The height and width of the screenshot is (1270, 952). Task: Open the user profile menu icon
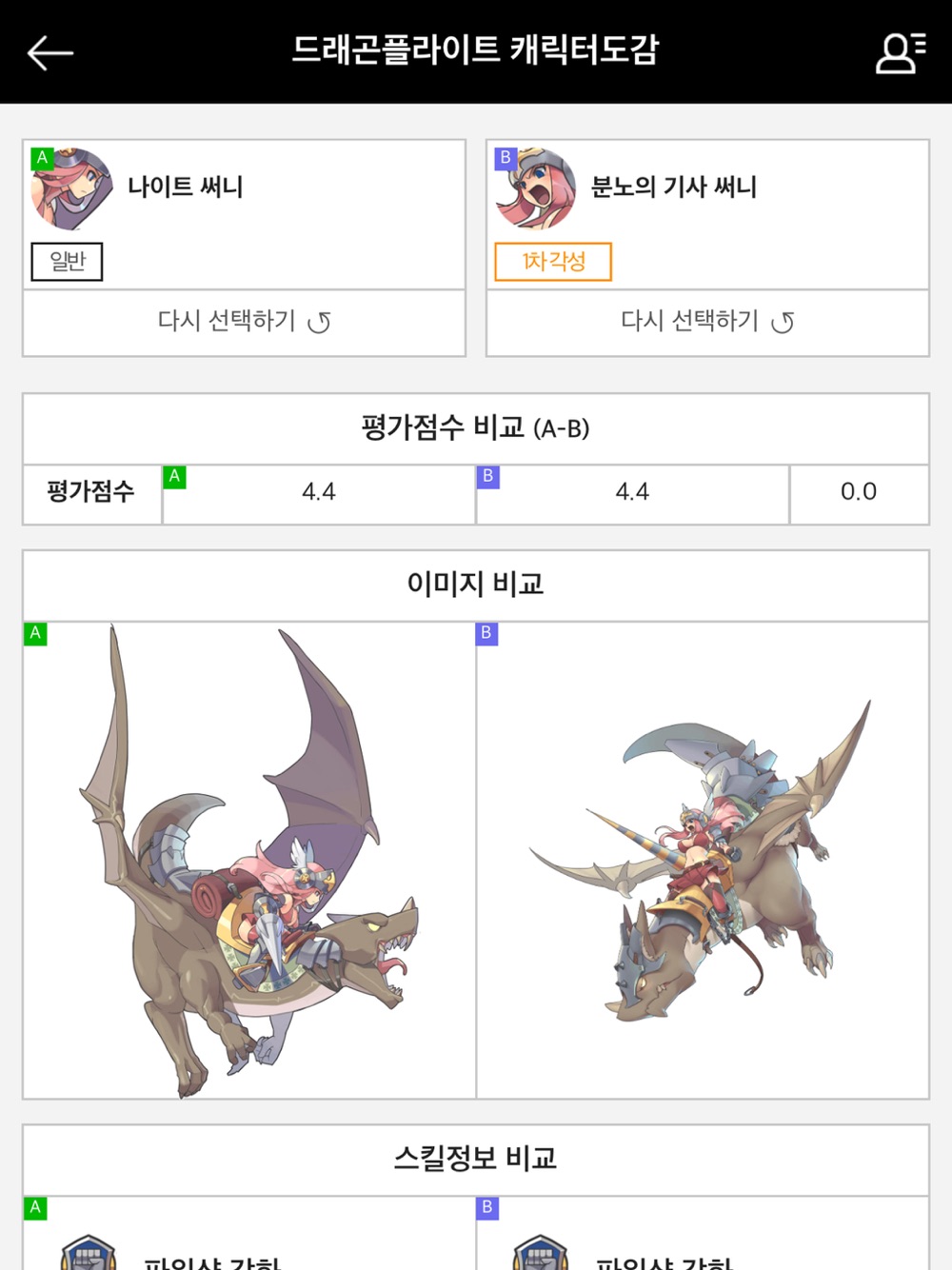pos(900,52)
